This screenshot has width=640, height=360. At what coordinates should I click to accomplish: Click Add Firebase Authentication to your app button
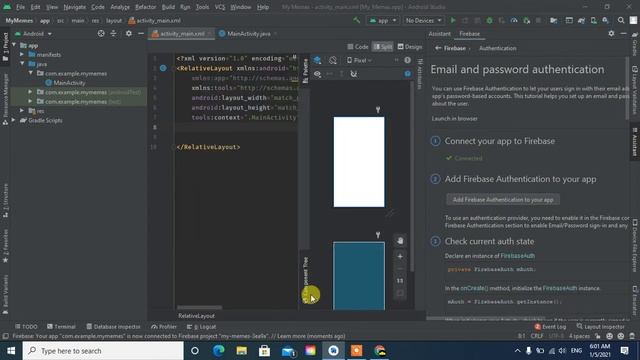point(503,200)
